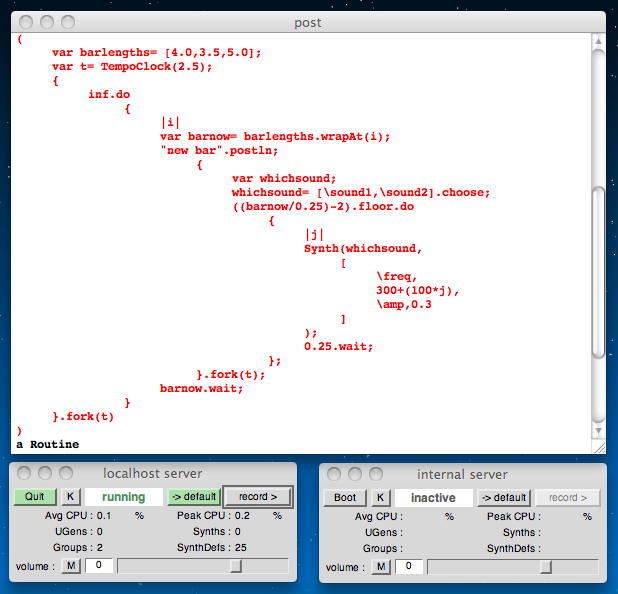Mute the internal server with M button

tap(380, 566)
